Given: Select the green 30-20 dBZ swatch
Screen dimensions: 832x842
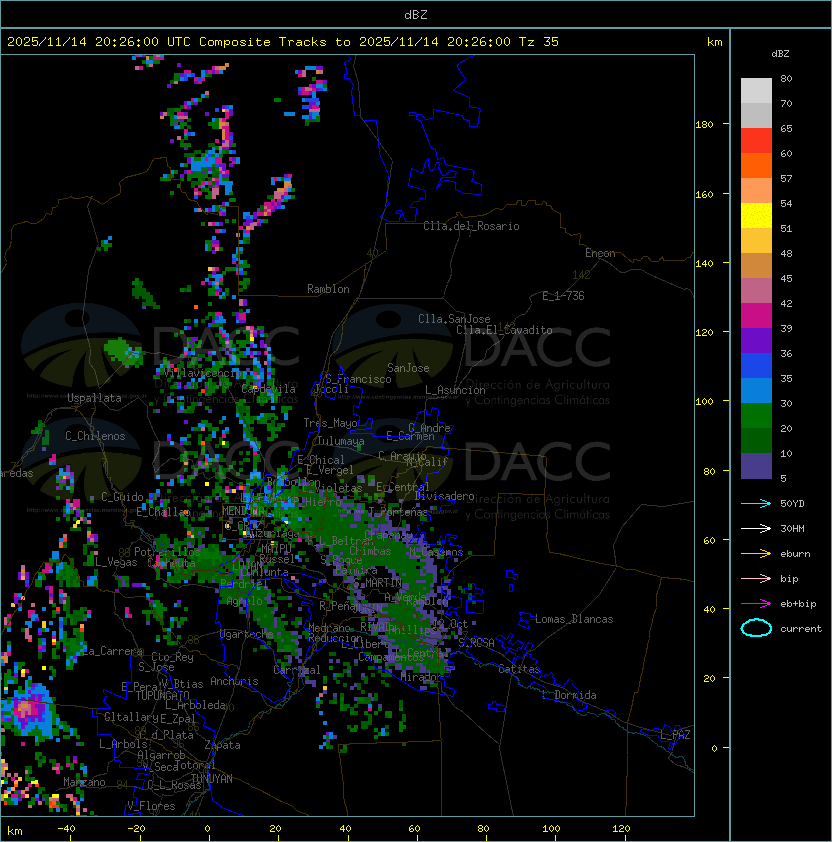Looking at the screenshot, I should click(x=756, y=416).
